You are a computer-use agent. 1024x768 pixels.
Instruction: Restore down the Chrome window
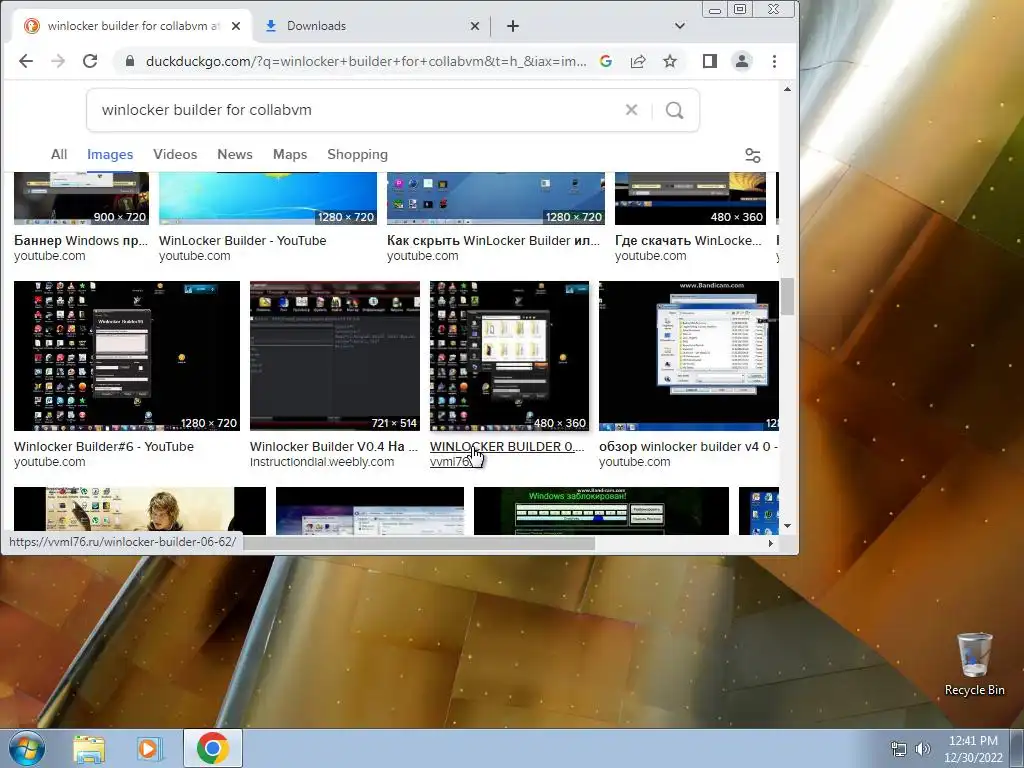point(740,9)
